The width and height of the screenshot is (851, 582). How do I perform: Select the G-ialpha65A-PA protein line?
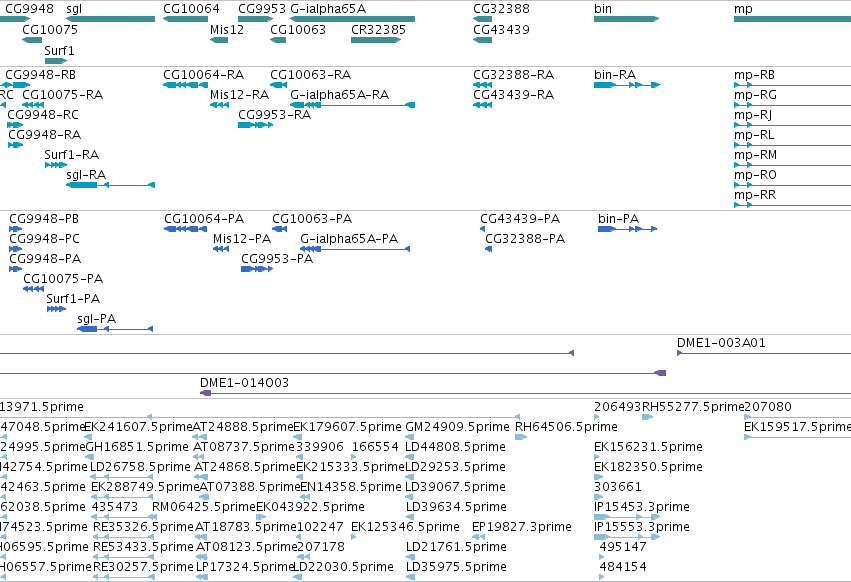coord(355,249)
